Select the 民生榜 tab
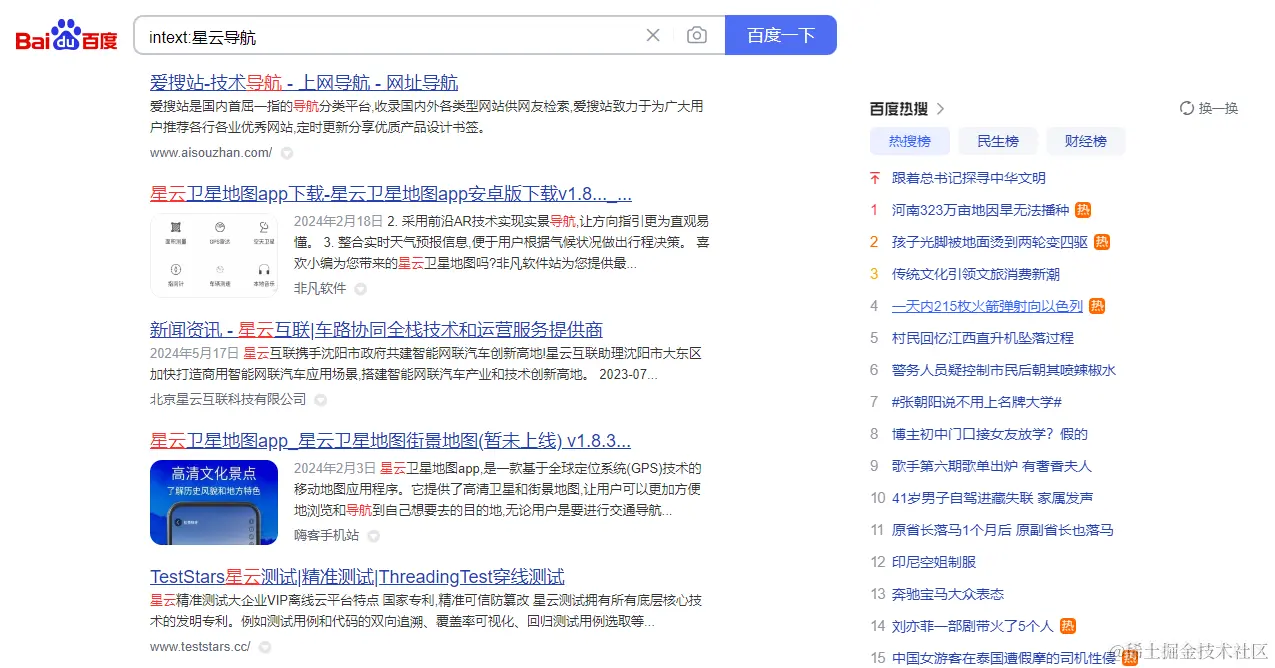Image resolution: width=1275 pixels, height=668 pixels. (x=998, y=141)
